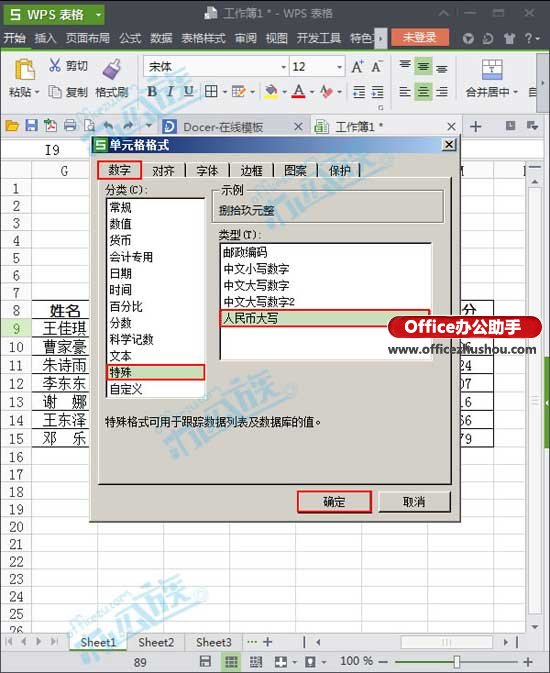Click the zoom slider handle
Image resolution: width=550 pixels, height=673 pixels.
pyautogui.click(x=457, y=661)
